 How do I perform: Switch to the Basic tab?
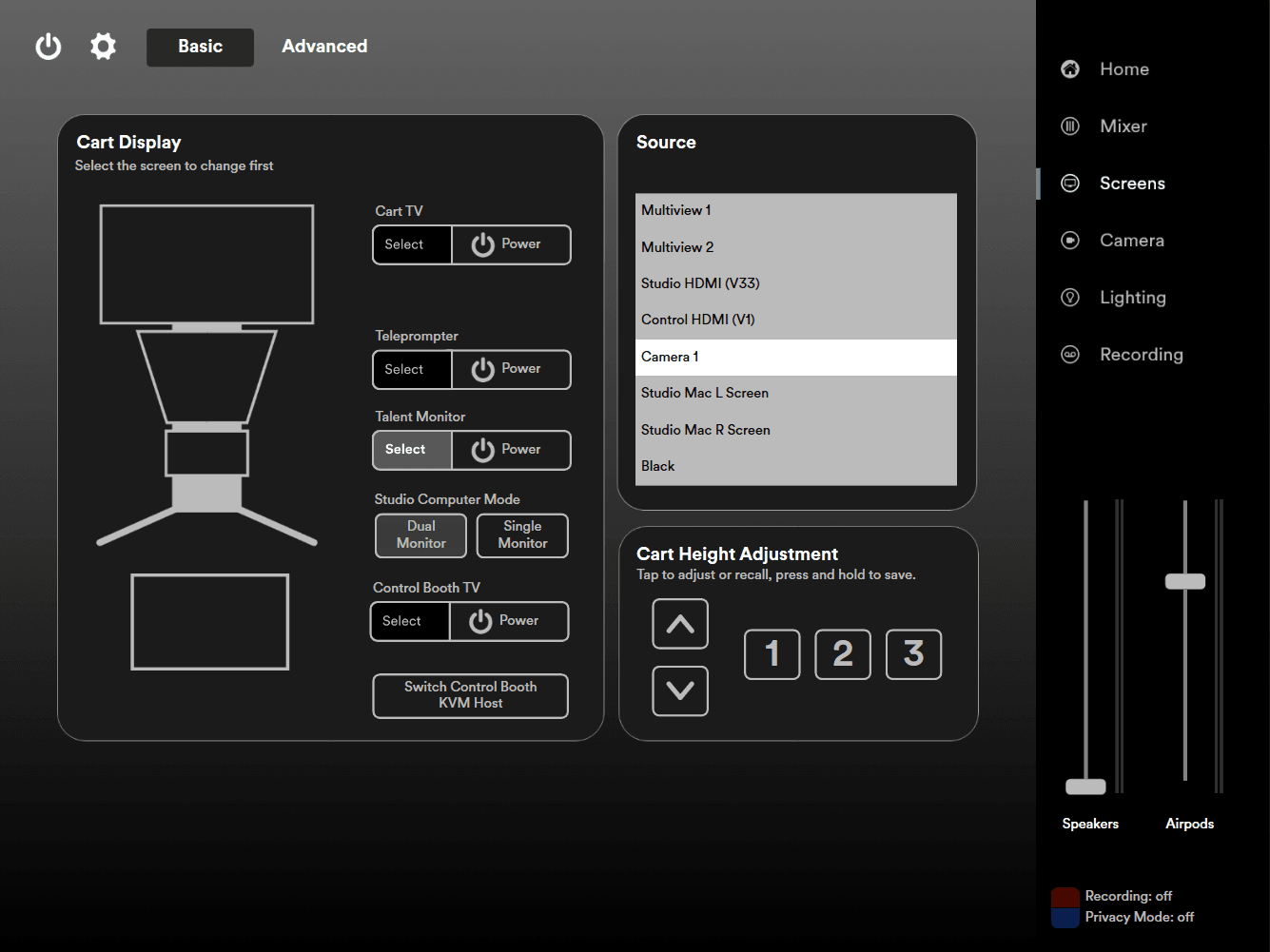(x=200, y=47)
